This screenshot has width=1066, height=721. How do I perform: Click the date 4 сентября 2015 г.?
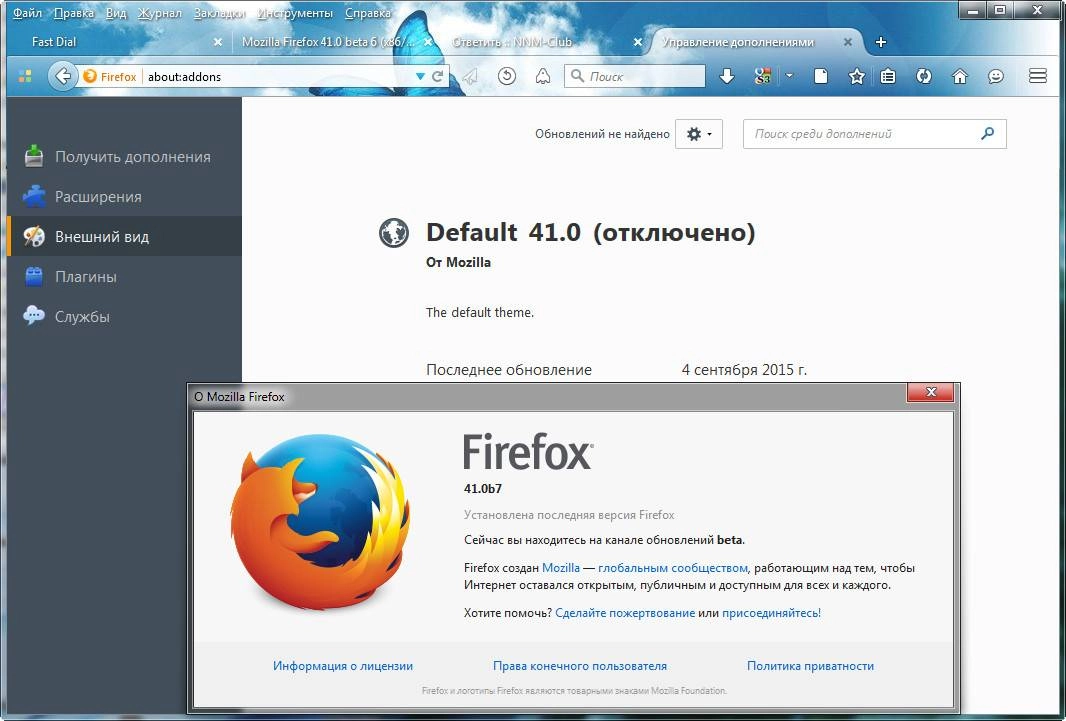point(744,370)
